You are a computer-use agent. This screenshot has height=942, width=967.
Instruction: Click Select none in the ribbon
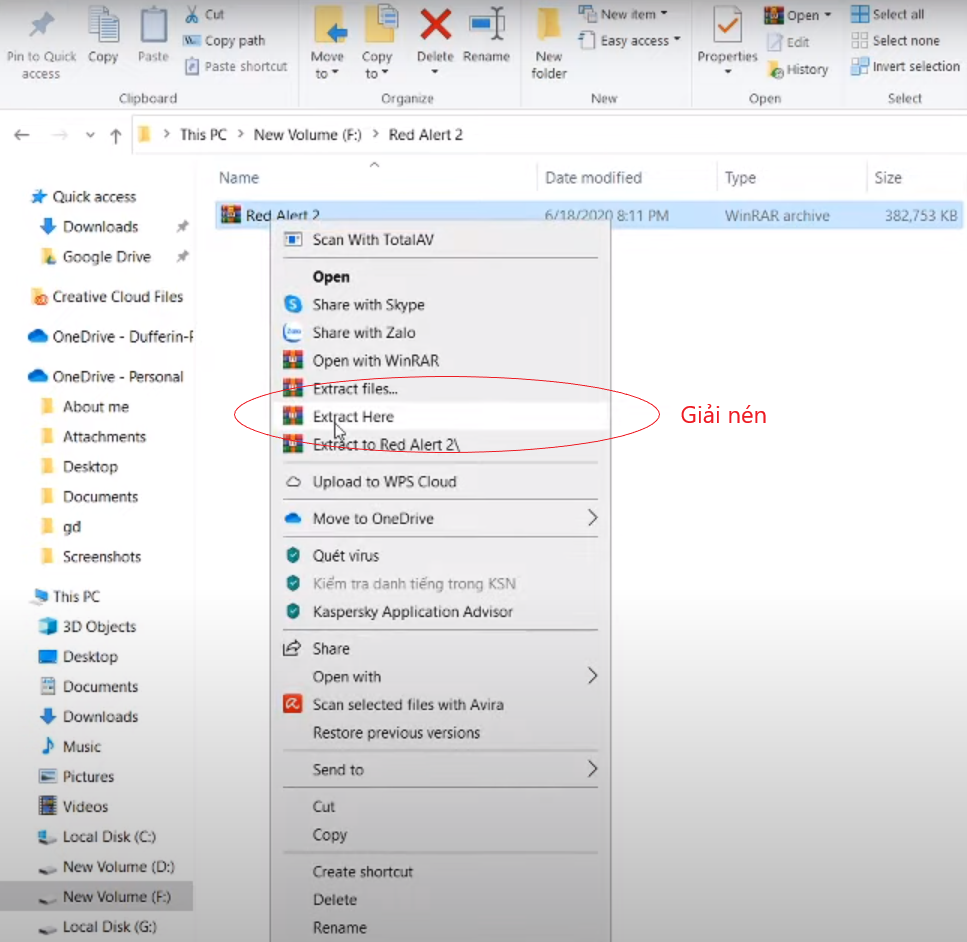point(895,41)
